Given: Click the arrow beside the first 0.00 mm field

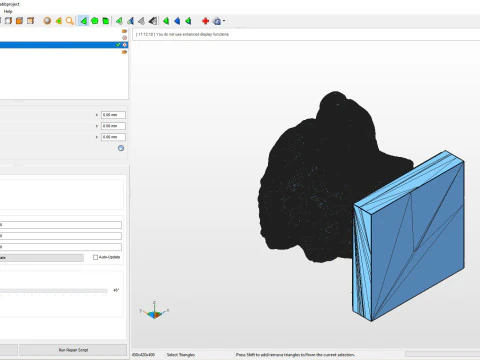Looking at the screenshot, I should (97, 115).
